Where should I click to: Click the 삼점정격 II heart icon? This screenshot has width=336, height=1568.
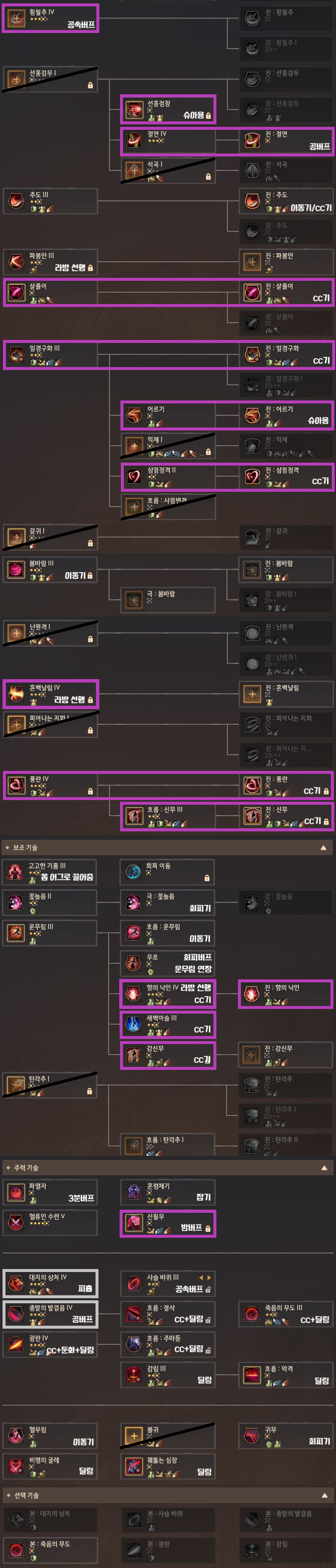(x=134, y=477)
